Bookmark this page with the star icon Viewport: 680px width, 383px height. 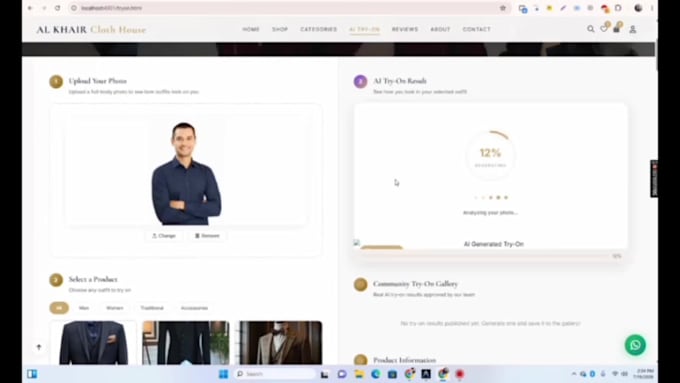(503, 8)
